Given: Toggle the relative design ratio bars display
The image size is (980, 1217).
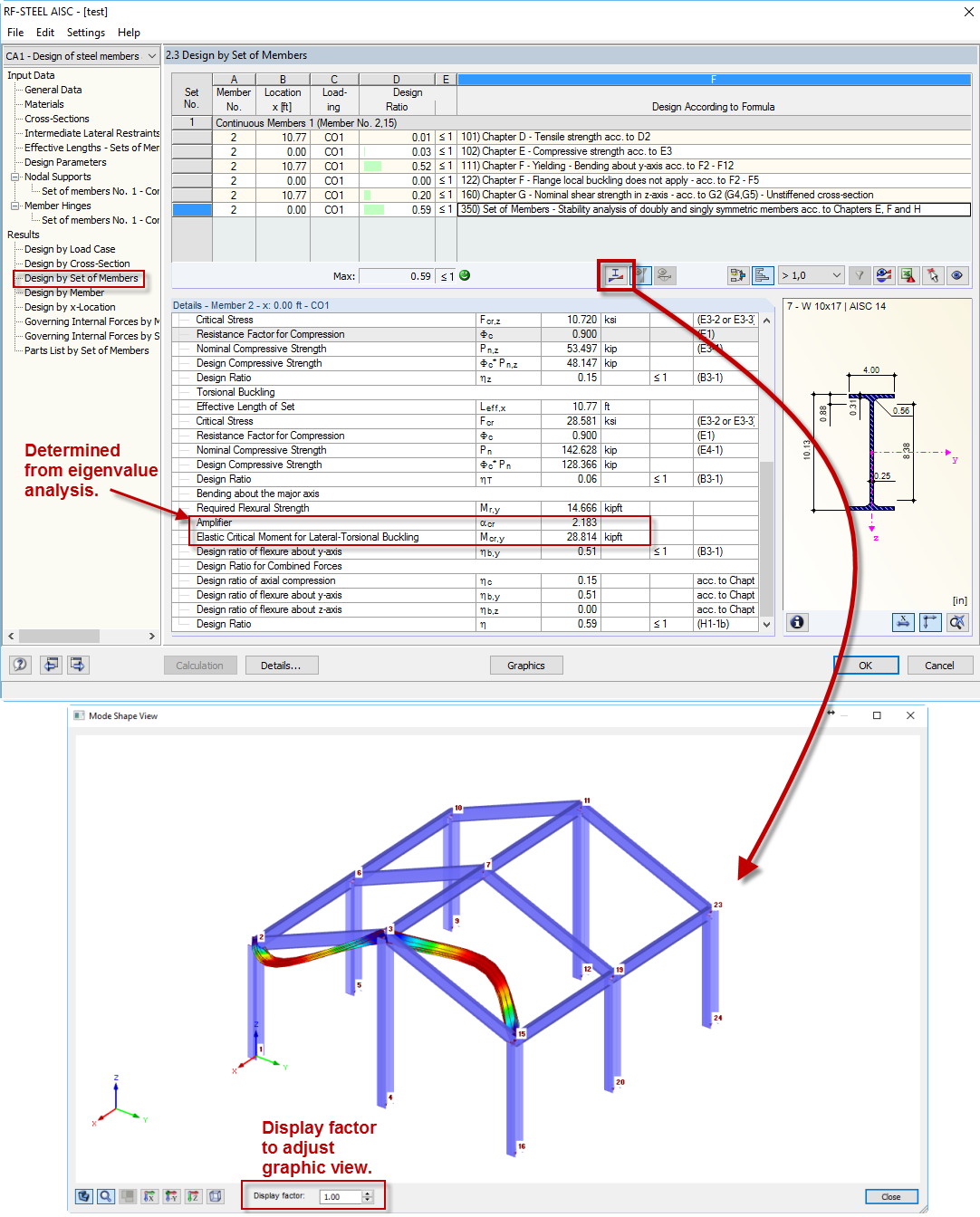Looking at the screenshot, I should [764, 275].
